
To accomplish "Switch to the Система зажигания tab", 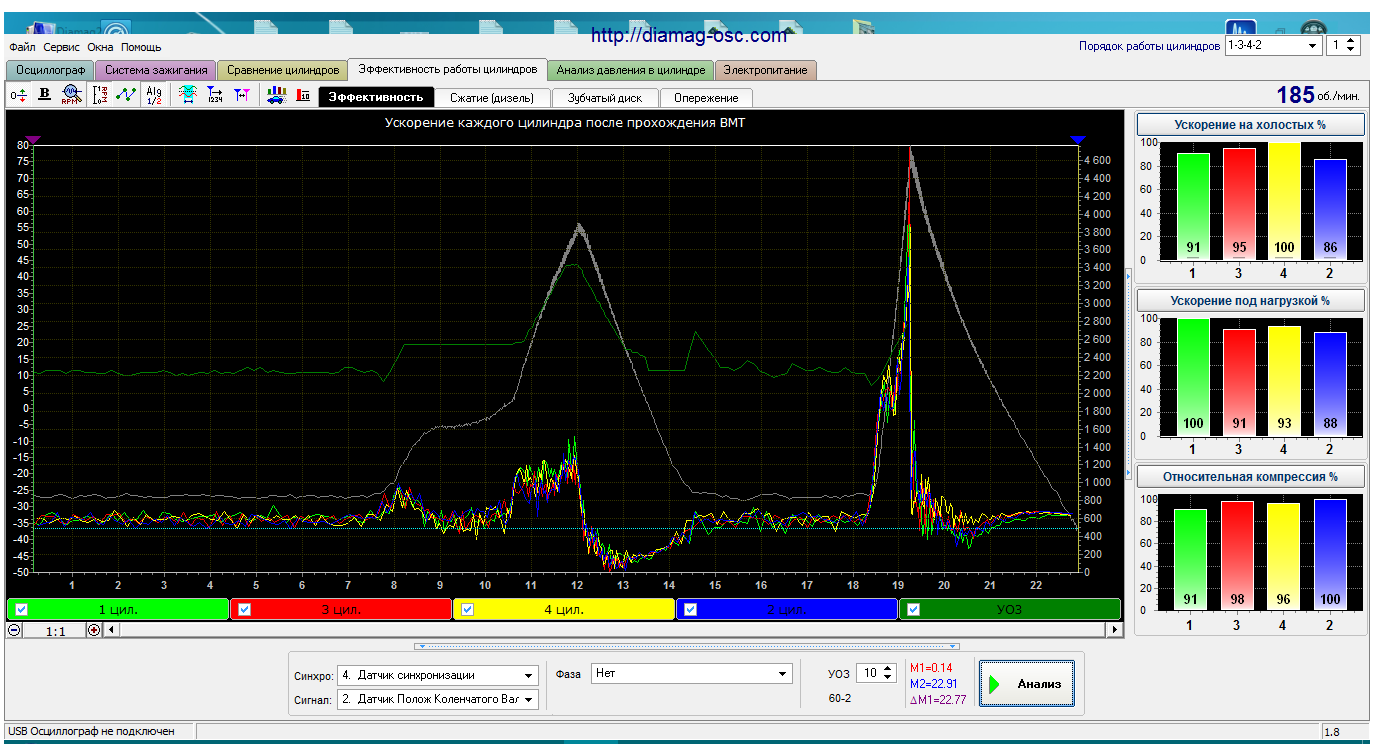I will click(156, 70).
